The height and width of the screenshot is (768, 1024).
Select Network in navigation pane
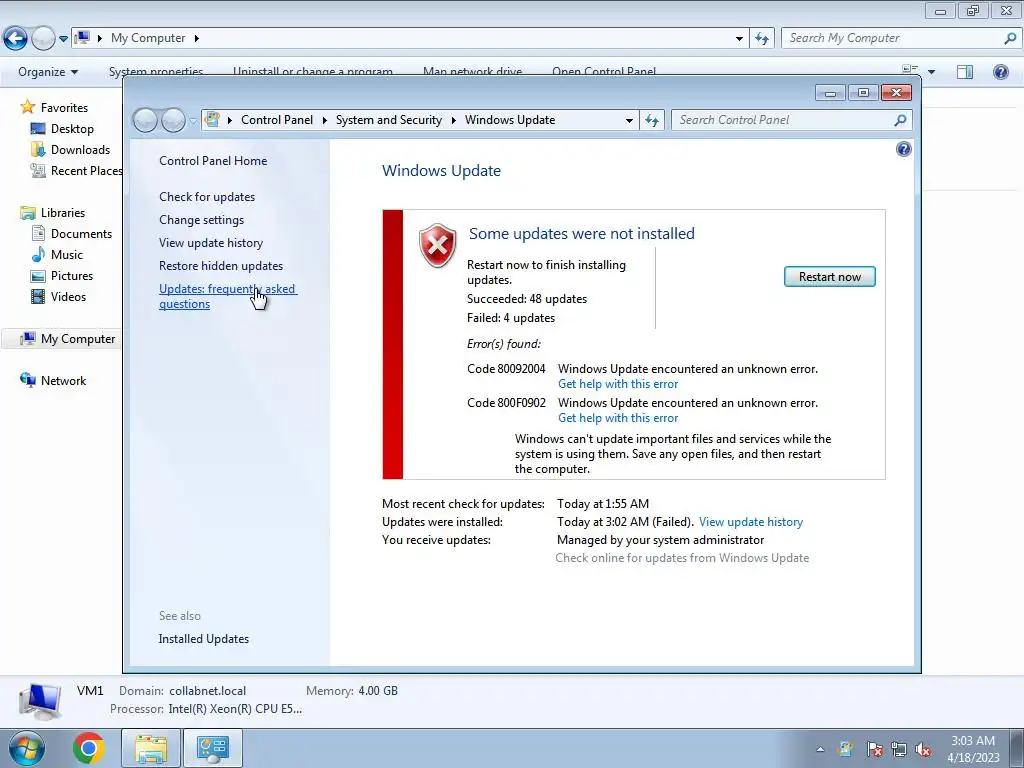click(x=63, y=381)
